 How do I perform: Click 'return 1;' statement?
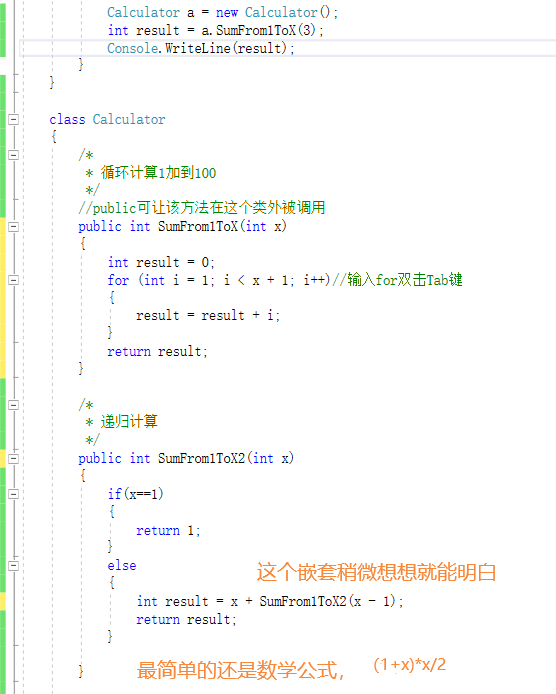click(x=168, y=530)
